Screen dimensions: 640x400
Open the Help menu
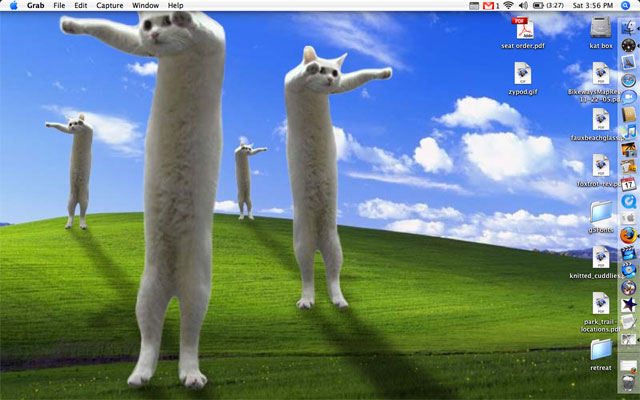click(x=176, y=5)
